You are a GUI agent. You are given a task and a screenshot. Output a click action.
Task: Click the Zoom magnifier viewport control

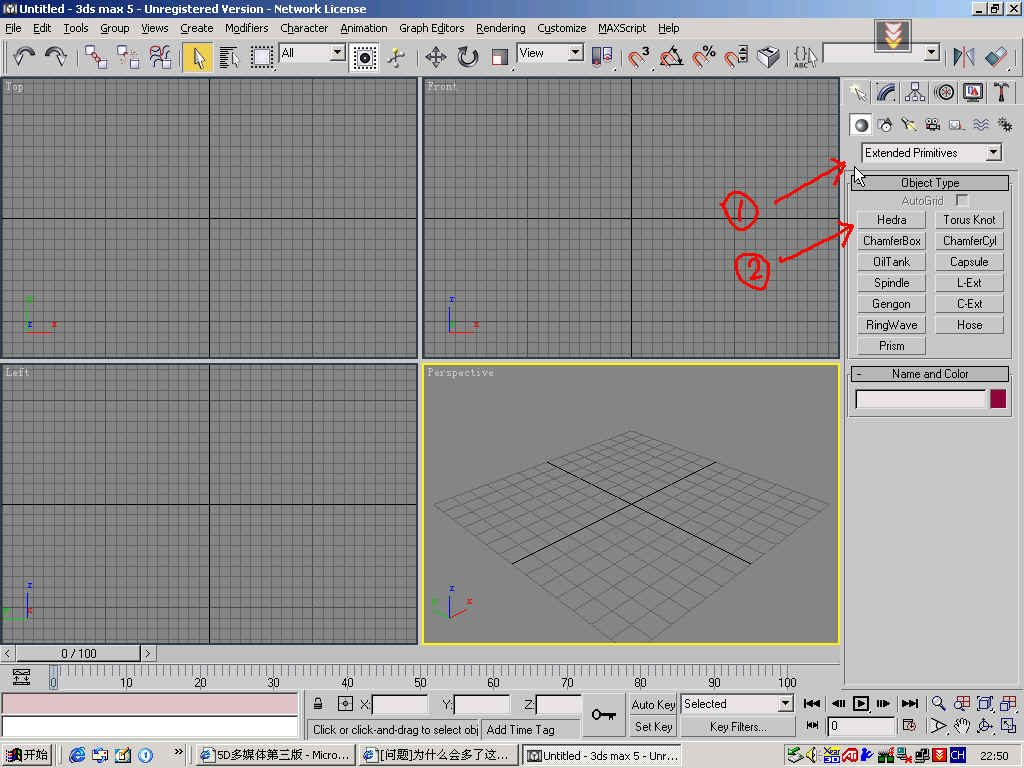click(x=938, y=703)
